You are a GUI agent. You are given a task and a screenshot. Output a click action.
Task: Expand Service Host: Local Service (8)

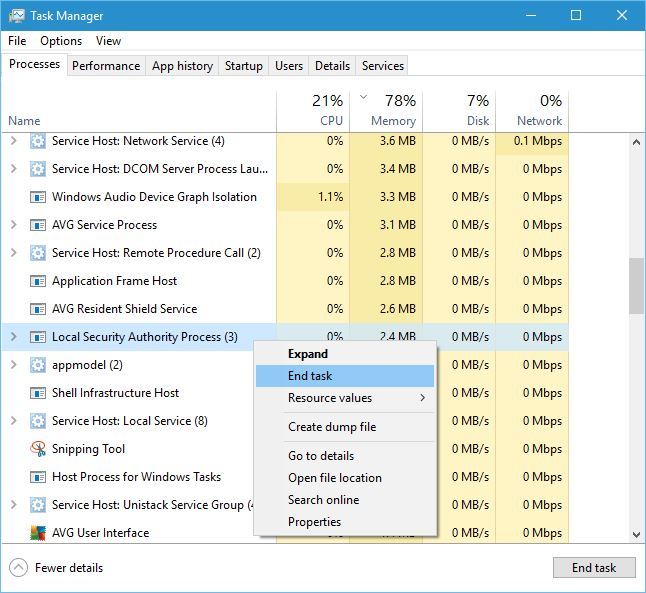(x=14, y=421)
